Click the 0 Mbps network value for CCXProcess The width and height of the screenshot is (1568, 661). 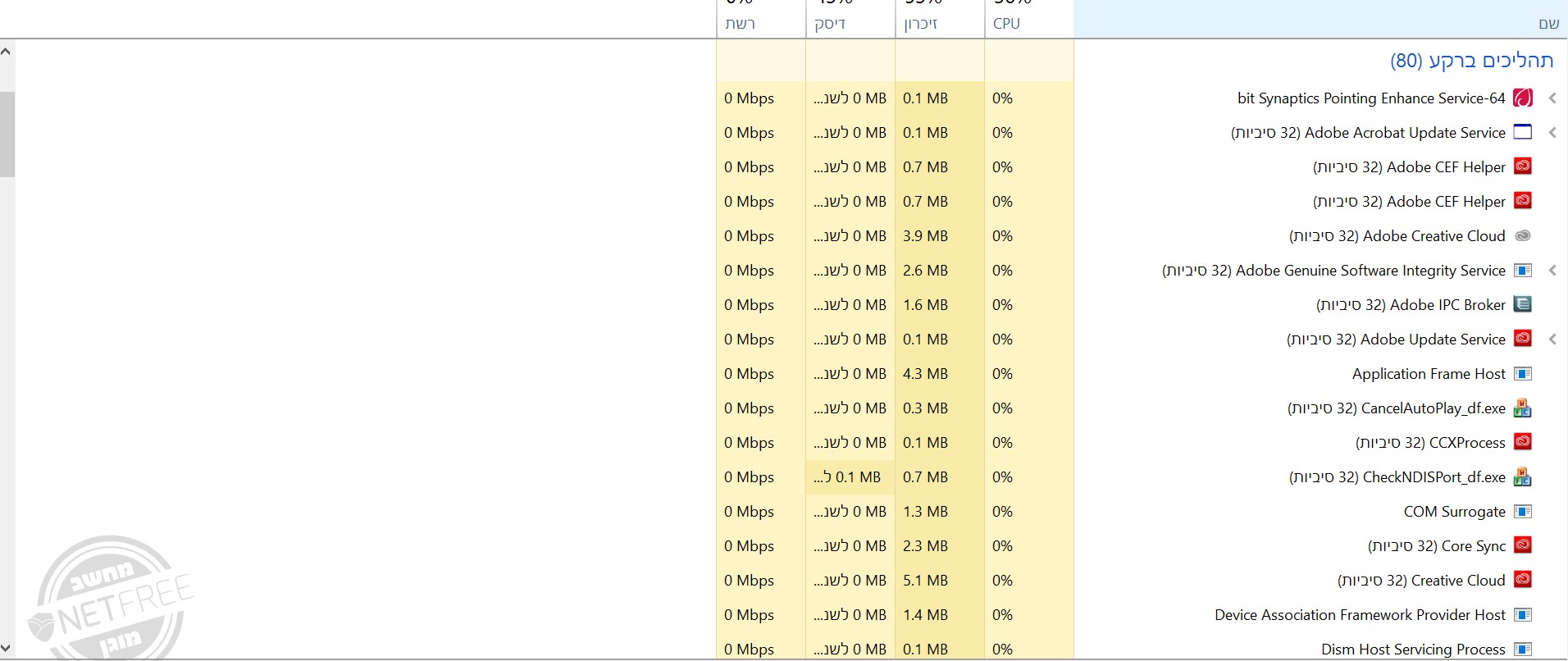pos(749,443)
